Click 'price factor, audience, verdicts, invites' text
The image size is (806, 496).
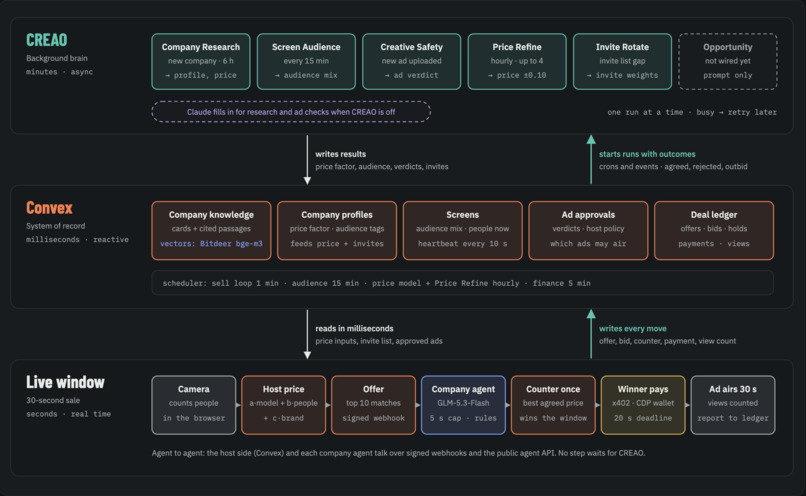(382, 167)
